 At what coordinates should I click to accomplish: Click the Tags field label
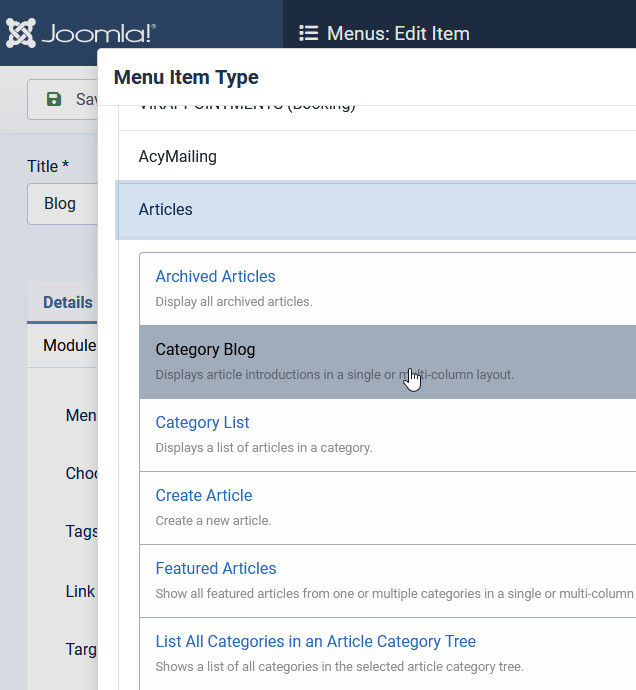(81, 531)
